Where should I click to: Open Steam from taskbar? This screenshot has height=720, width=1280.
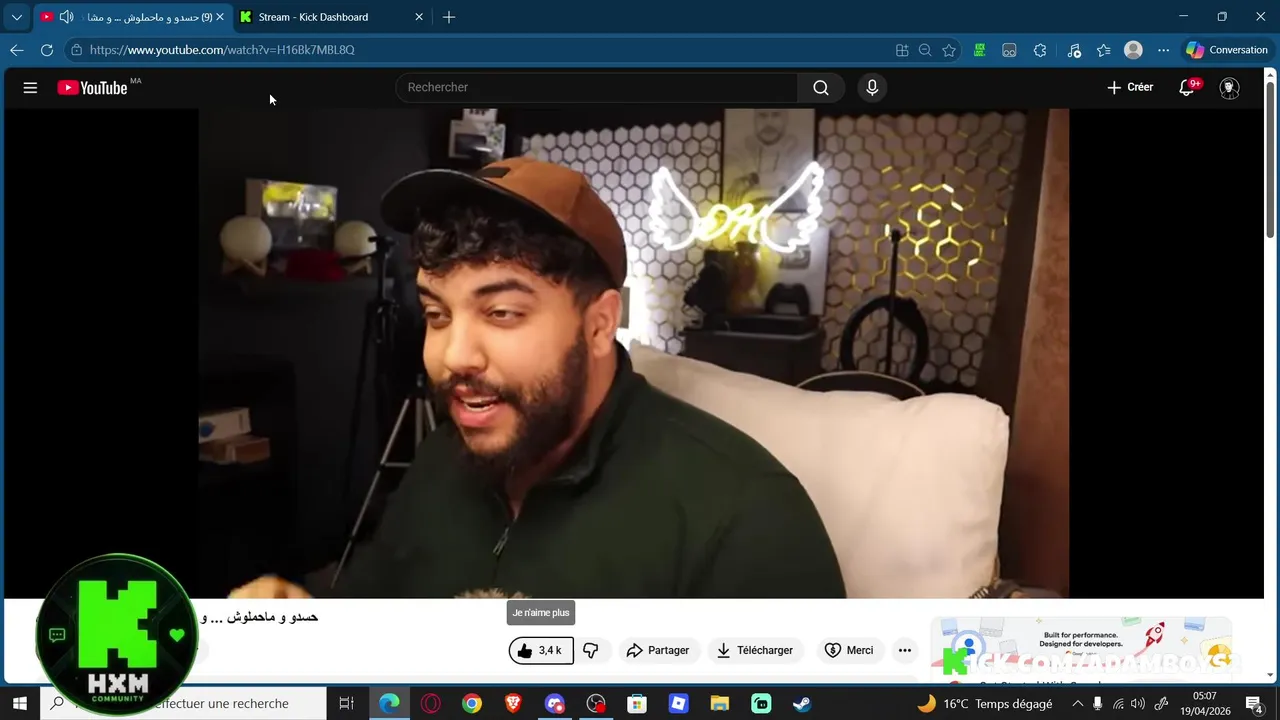(x=802, y=704)
